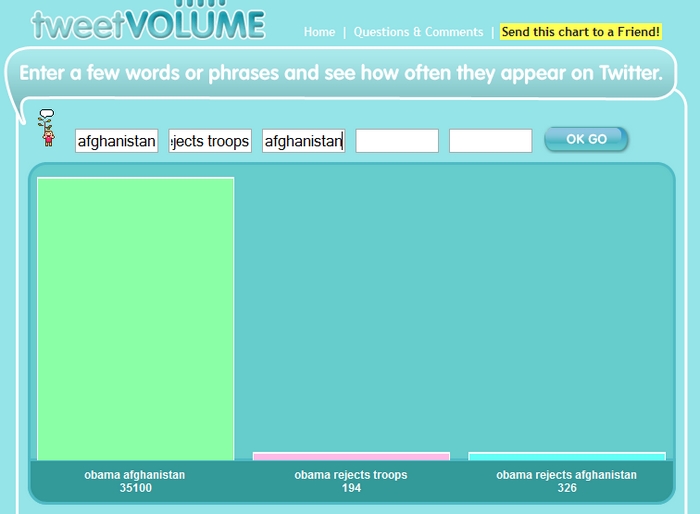Click the tweetVOLUME logo
Viewport: 700px width, 514px height.
click(x=149, y=21)
